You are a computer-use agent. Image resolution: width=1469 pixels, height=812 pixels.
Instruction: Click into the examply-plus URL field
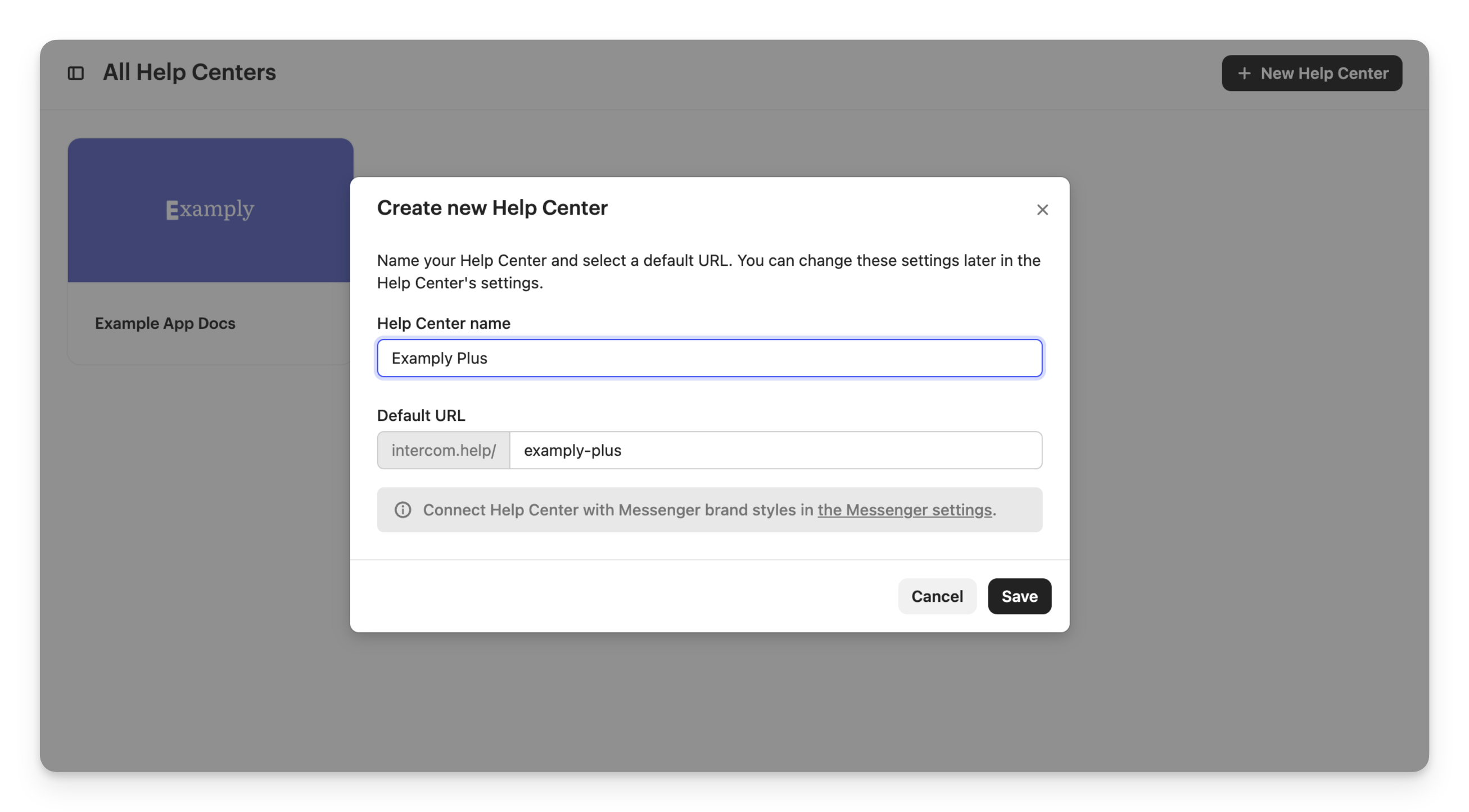coord(775,450)
